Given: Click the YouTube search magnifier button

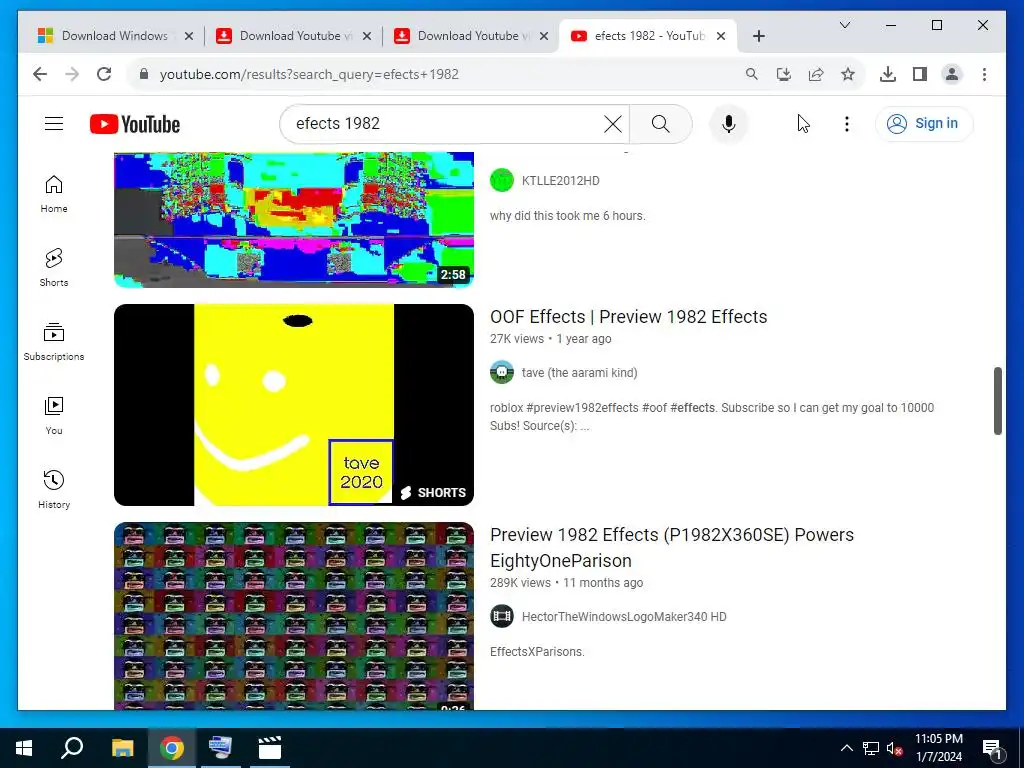Looking at the screenshot, I should pyautogui.click(x=660, y=123).
